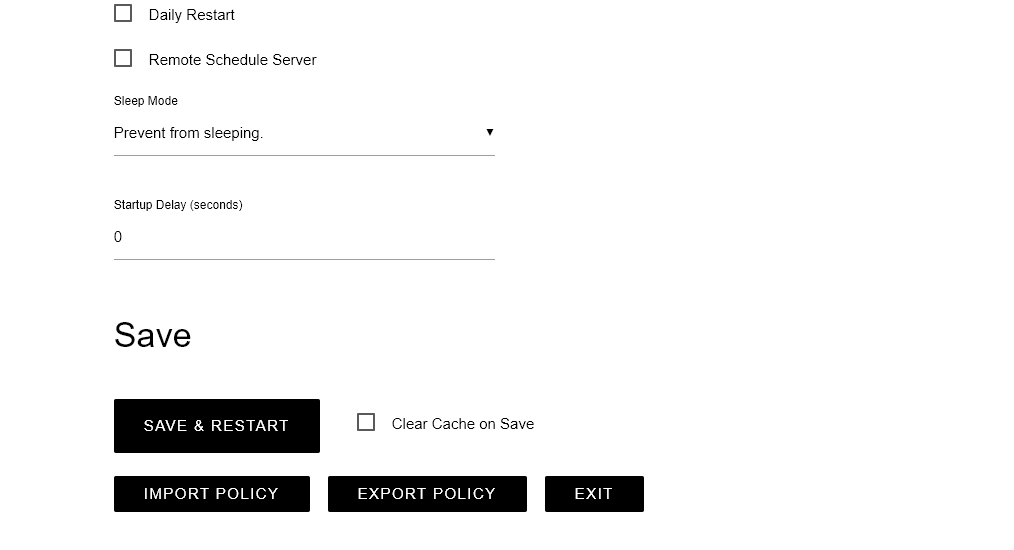Click the "0" value in Startup Delay
The height and width of the screenshot is (550, 1014).
pyautogui.click(x=118, y=237)
